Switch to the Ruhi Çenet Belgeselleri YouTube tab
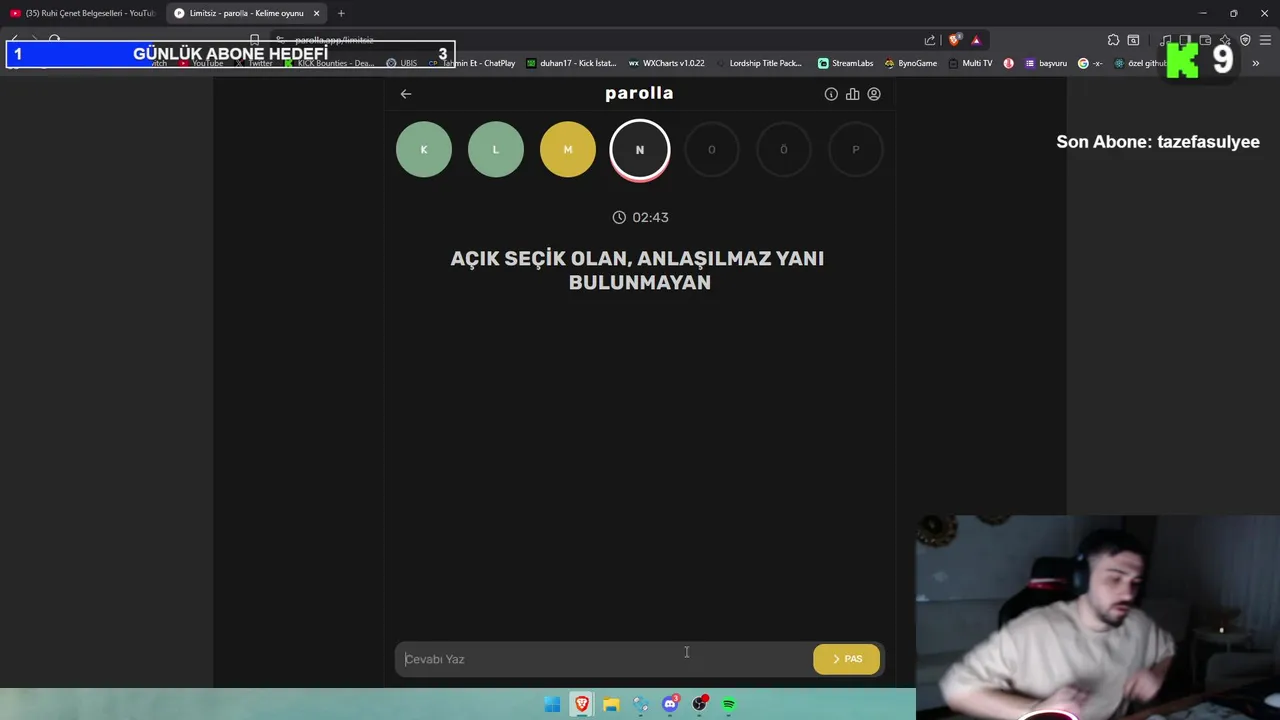This screenshot has height=720, width=1280. (83, 13)
